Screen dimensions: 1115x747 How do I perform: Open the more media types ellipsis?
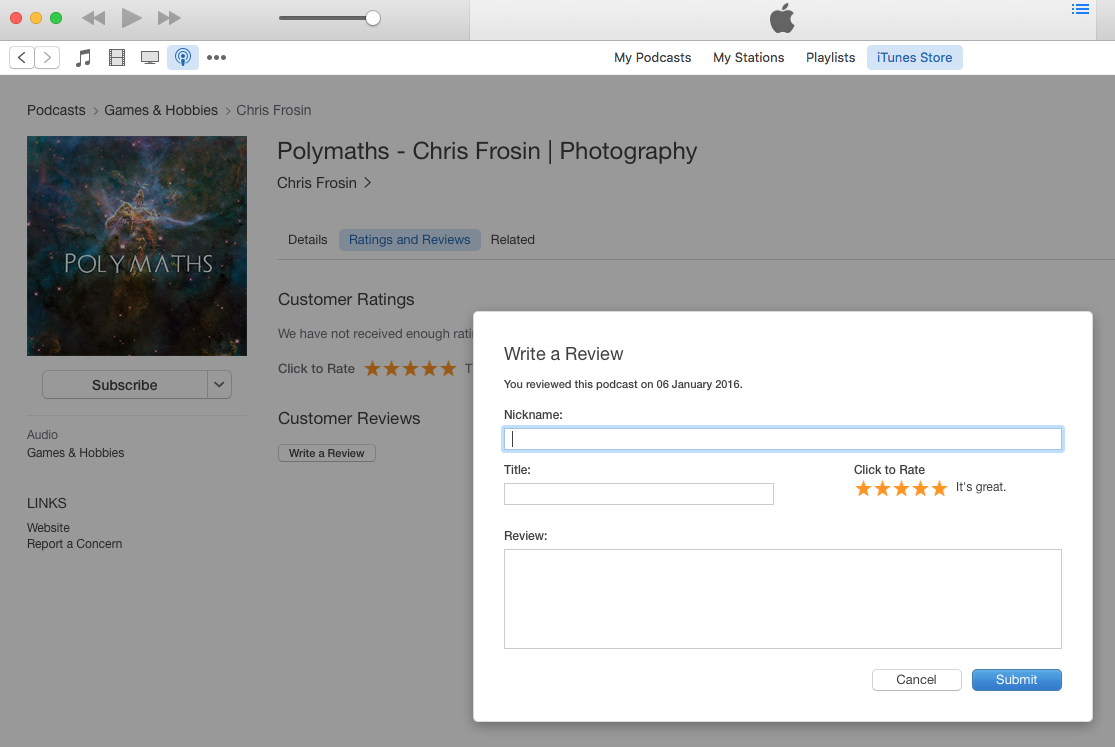[x=216, y=58]
